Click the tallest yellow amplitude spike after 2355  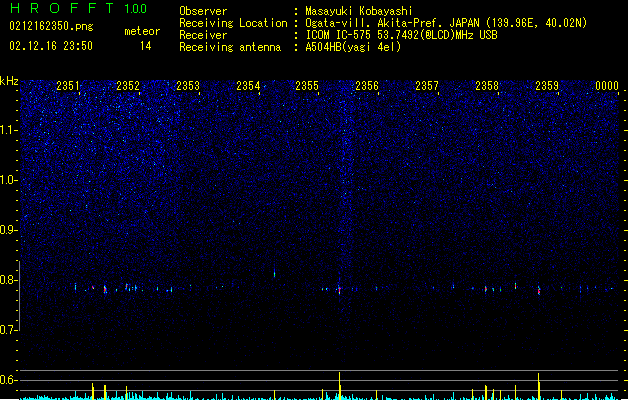pos(339,386)
